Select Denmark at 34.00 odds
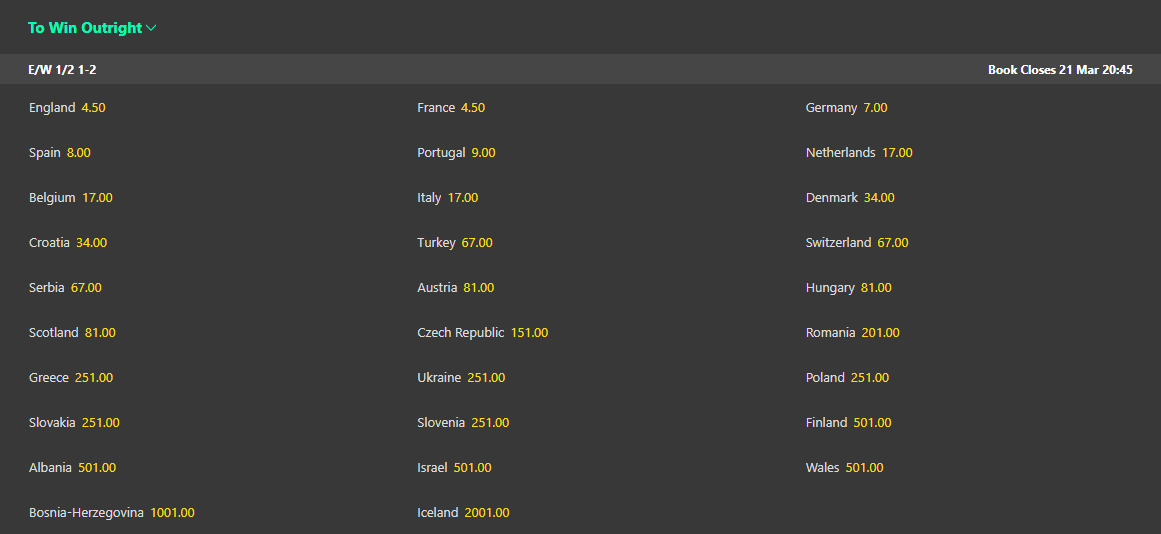The image size is (1161, 534). tap(850, 198)
